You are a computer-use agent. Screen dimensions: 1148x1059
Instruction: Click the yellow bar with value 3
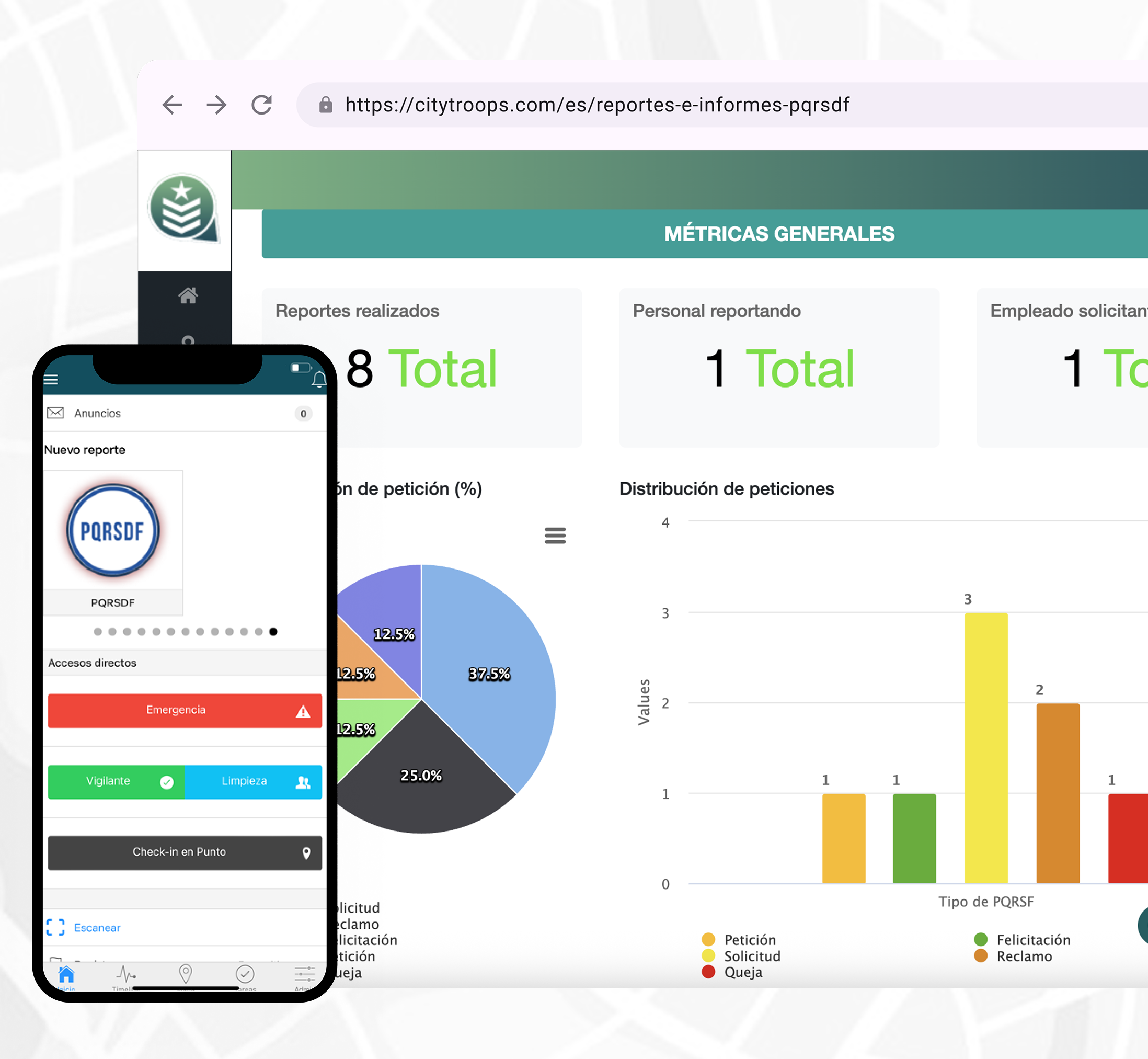tap(986, 748)
